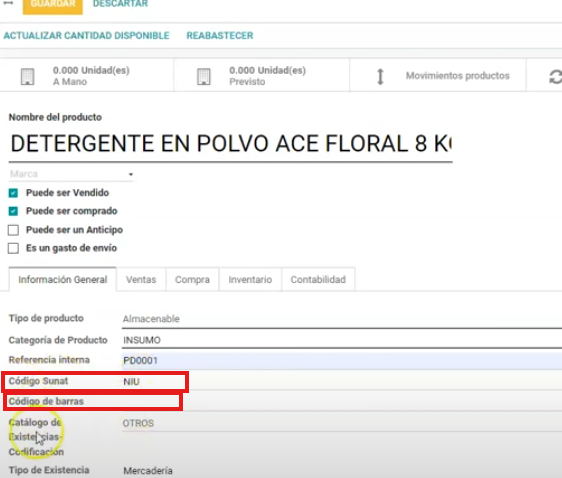Click the Código de barras field

(x=342, y=402)
